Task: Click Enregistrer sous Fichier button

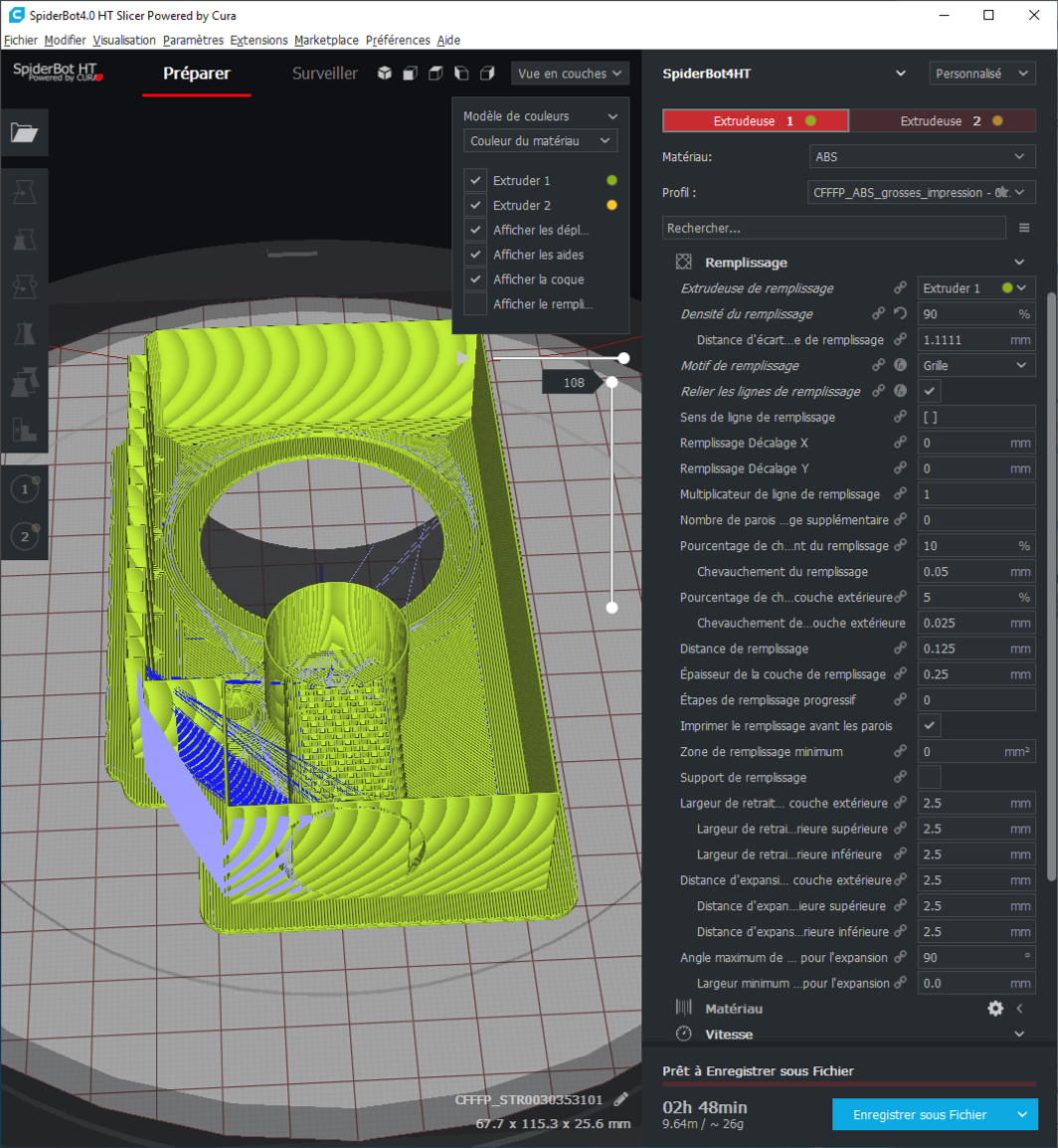Action: [x=920, y=1114]
